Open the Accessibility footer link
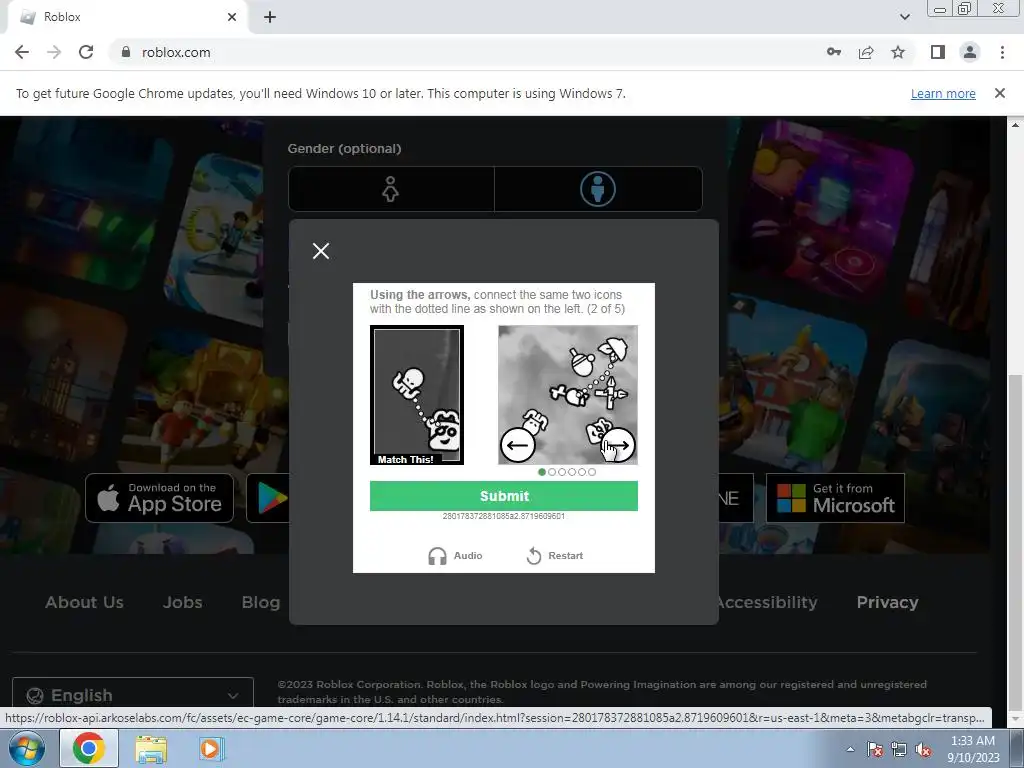The image size is (1024, 768). click(767, 602)
